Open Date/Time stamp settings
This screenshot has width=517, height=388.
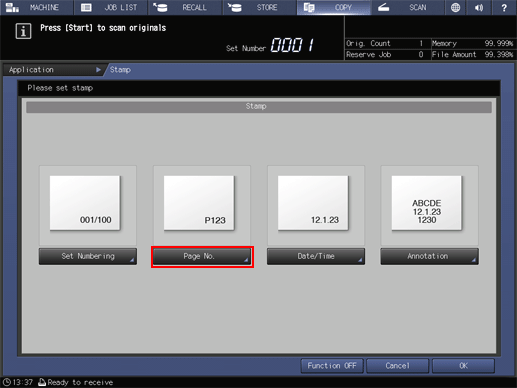tap(316, 256)
